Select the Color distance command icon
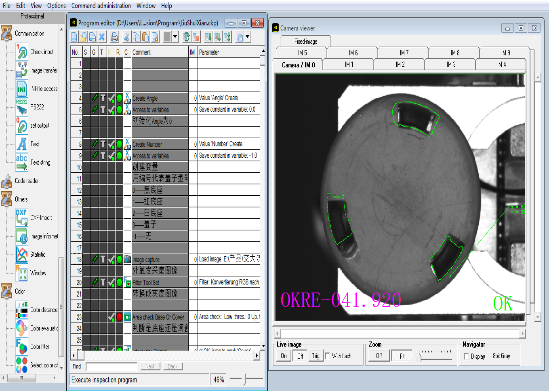The image size is (549, 391). click(x=22, y=309)
